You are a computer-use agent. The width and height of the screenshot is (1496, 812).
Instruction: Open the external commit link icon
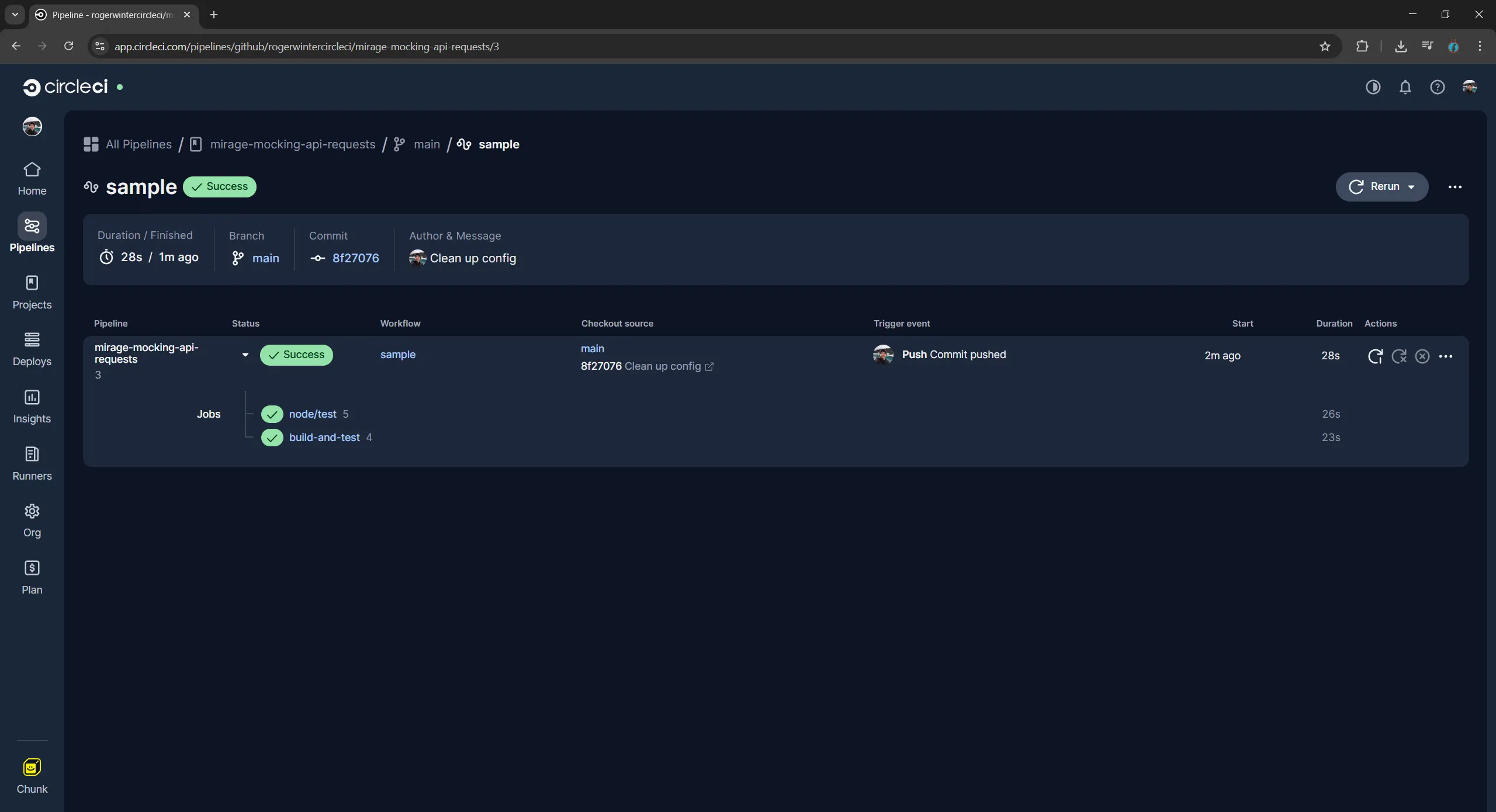[x=709, y=366]
